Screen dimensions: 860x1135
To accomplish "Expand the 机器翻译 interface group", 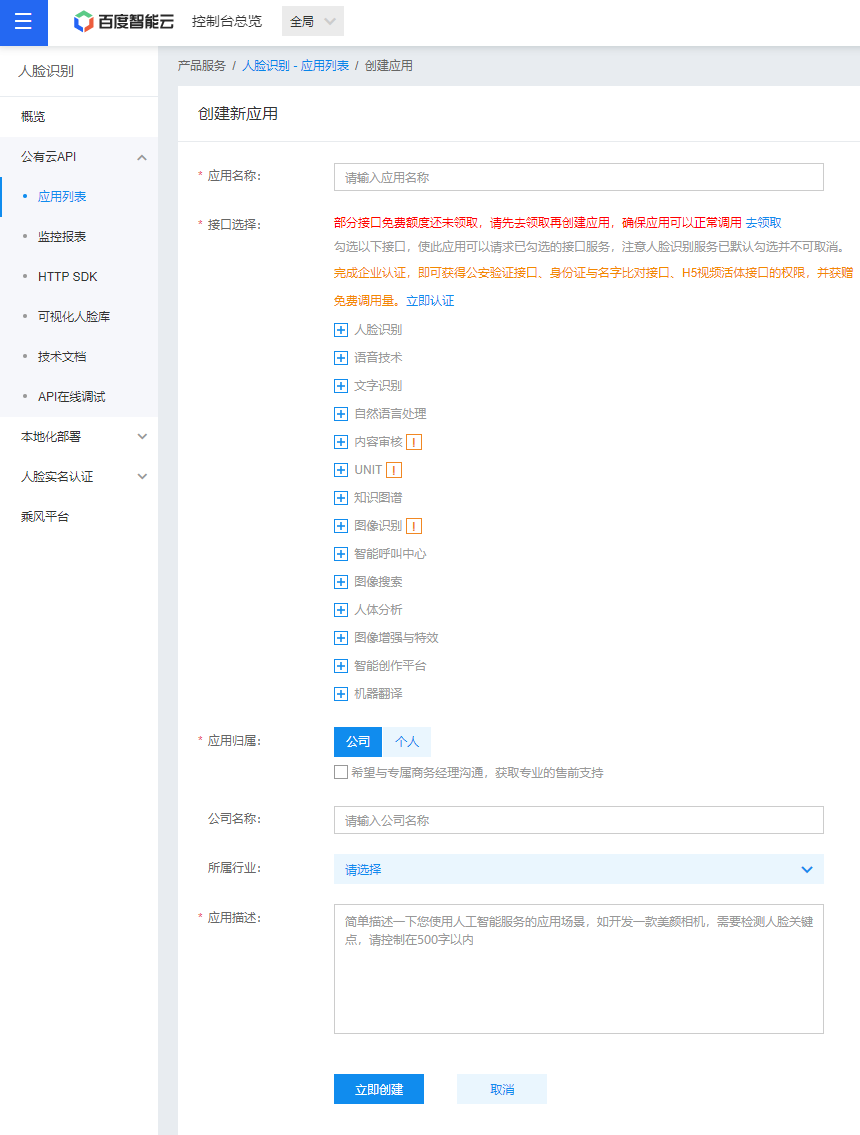I will (341, 694).
